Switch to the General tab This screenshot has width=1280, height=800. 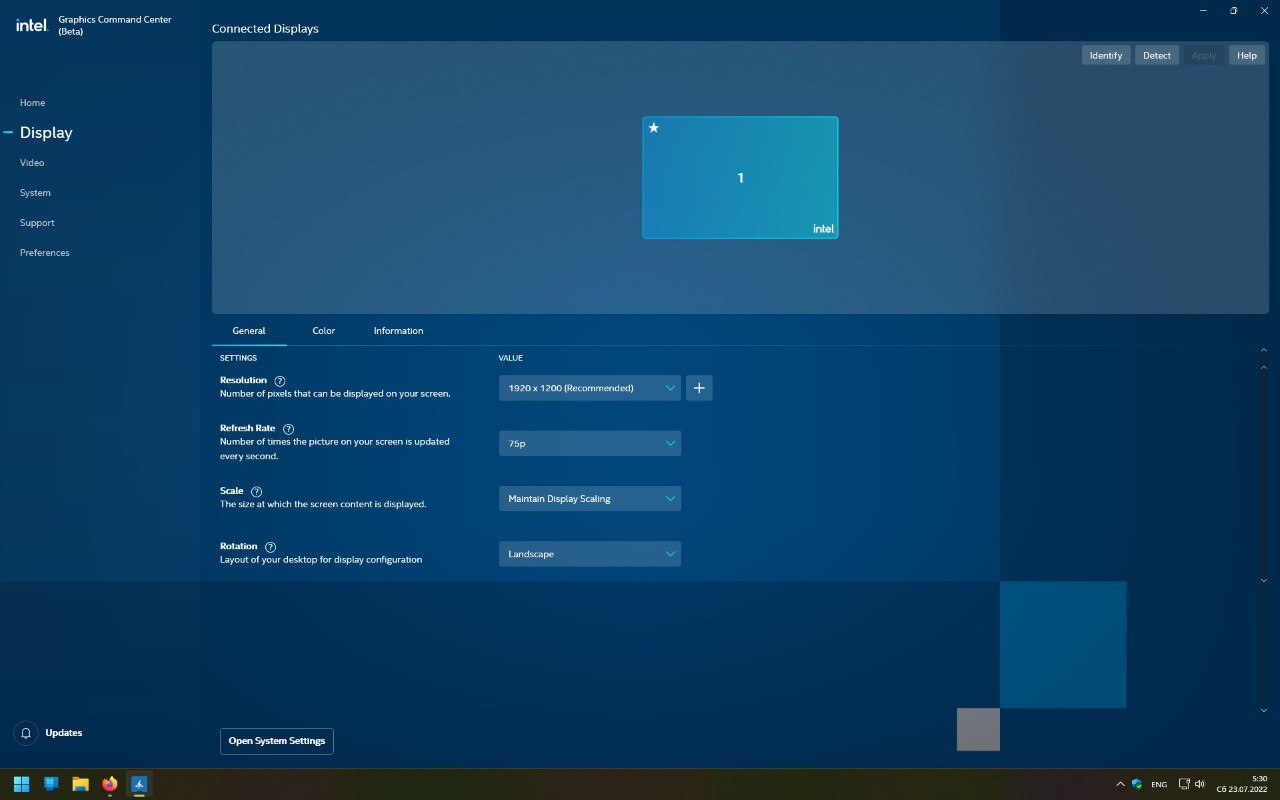249,331
